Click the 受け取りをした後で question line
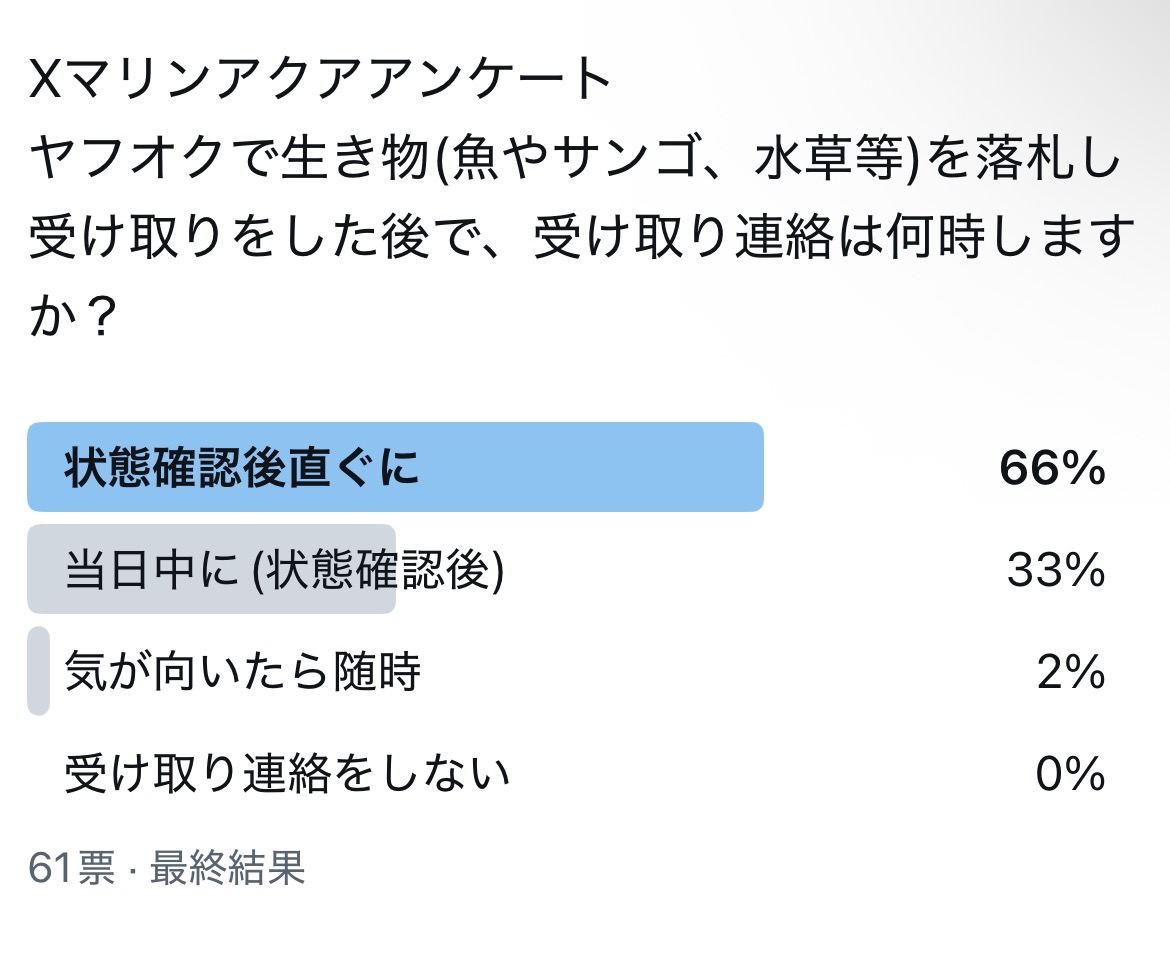This screenshot has width=1170, height=956. tap(581, 238)
